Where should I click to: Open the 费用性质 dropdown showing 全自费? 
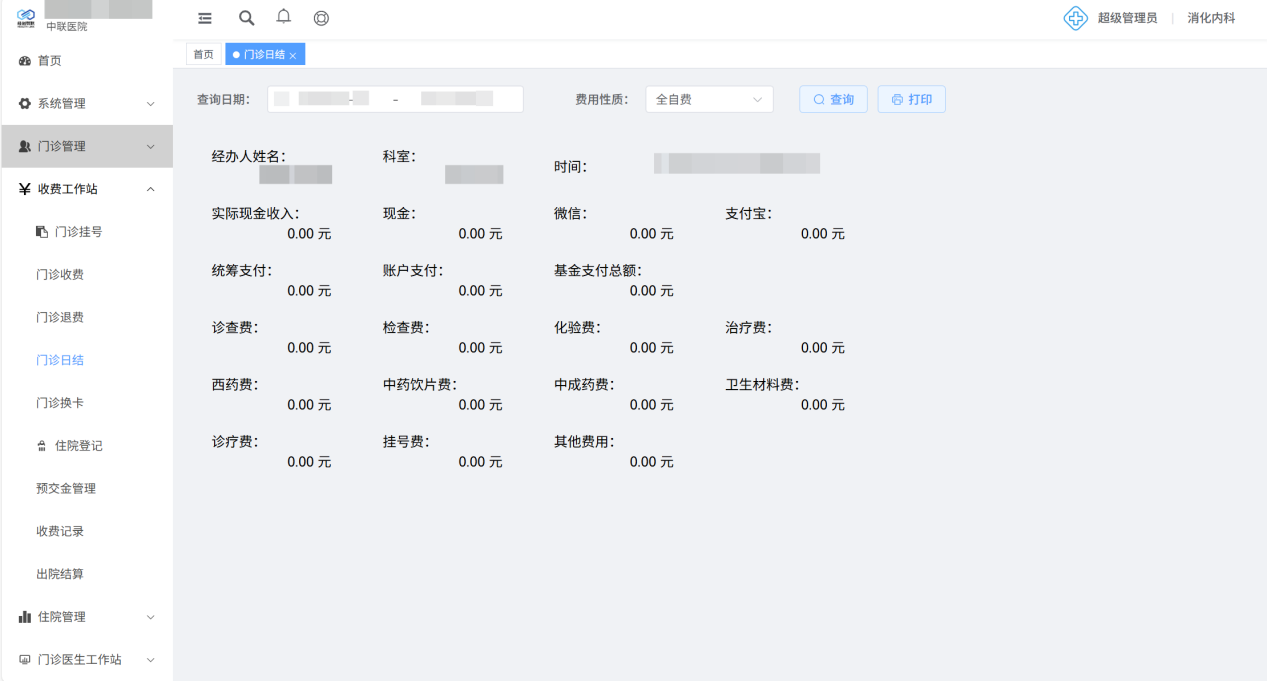(709, 99)
